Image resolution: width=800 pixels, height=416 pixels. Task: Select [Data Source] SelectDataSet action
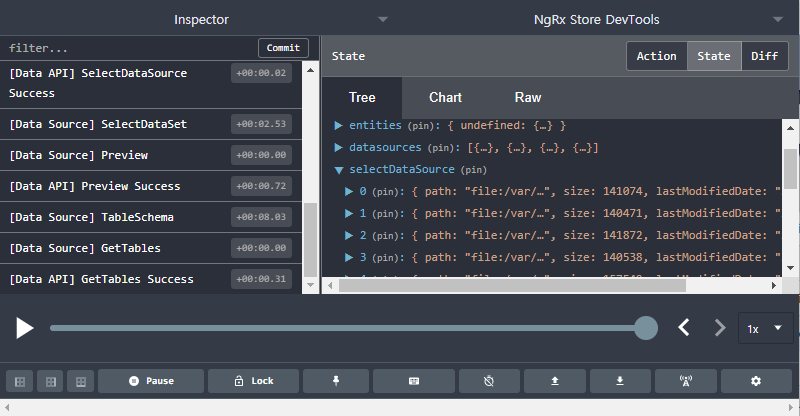(x=151, y=124)
